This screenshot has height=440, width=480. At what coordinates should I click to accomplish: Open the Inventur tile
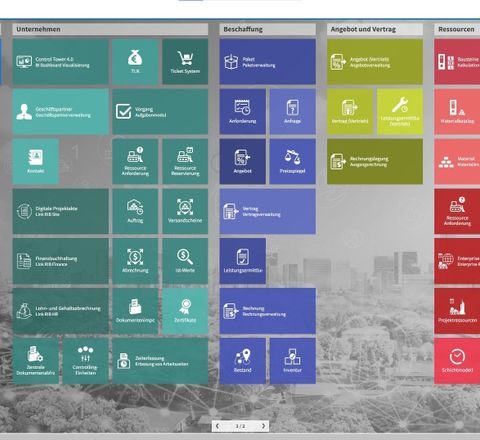[x=292, y=361]
